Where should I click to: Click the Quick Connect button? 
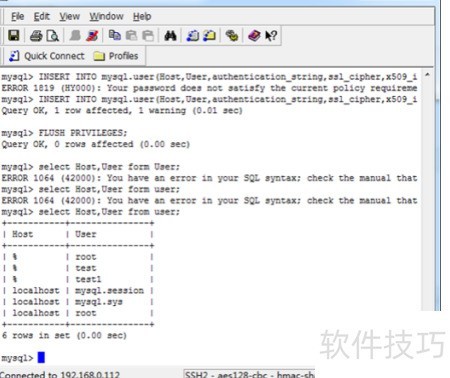47,56
